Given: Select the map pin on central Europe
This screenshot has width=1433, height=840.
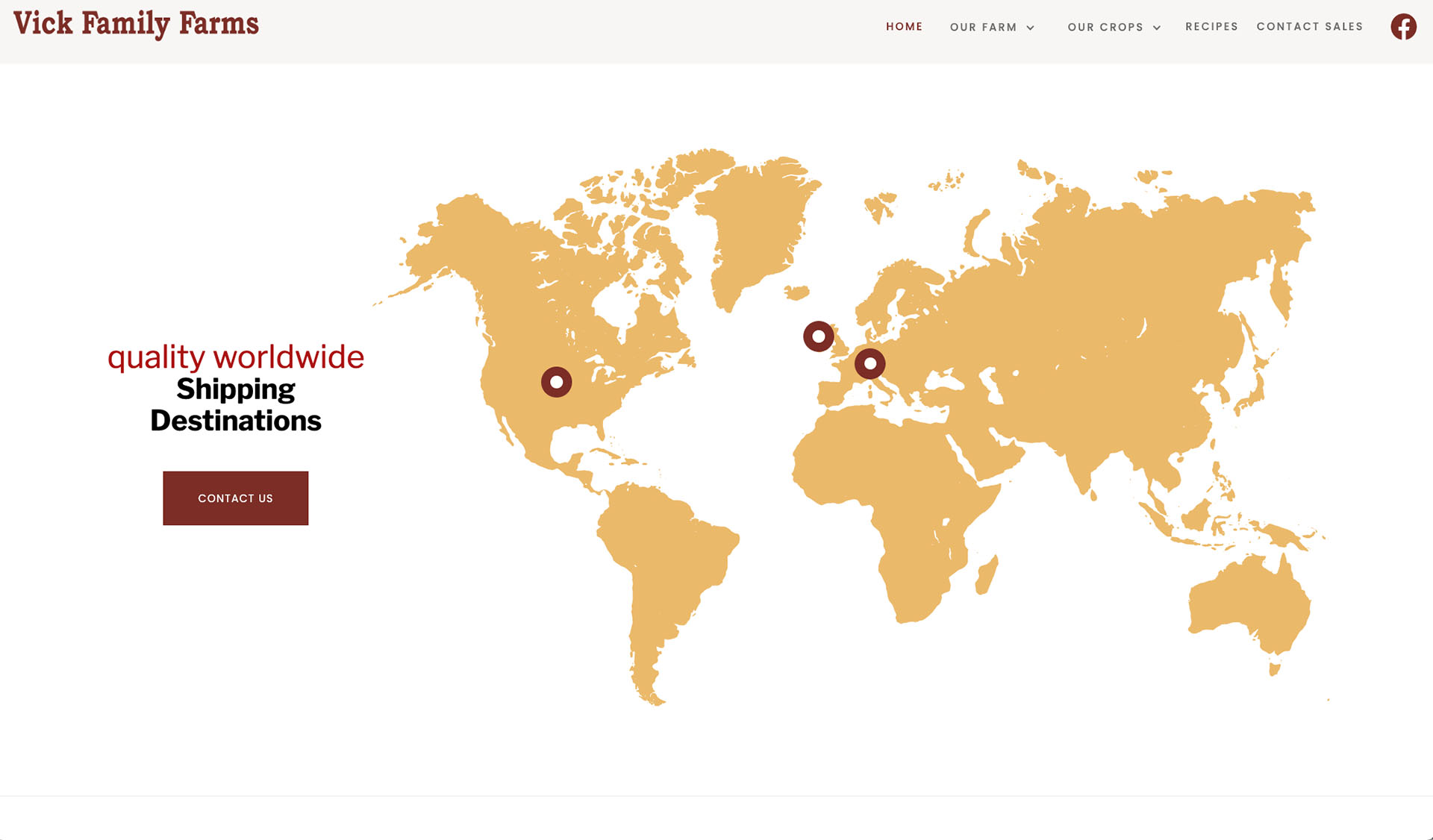Looking at the screenshot, I should click(870, 364).
